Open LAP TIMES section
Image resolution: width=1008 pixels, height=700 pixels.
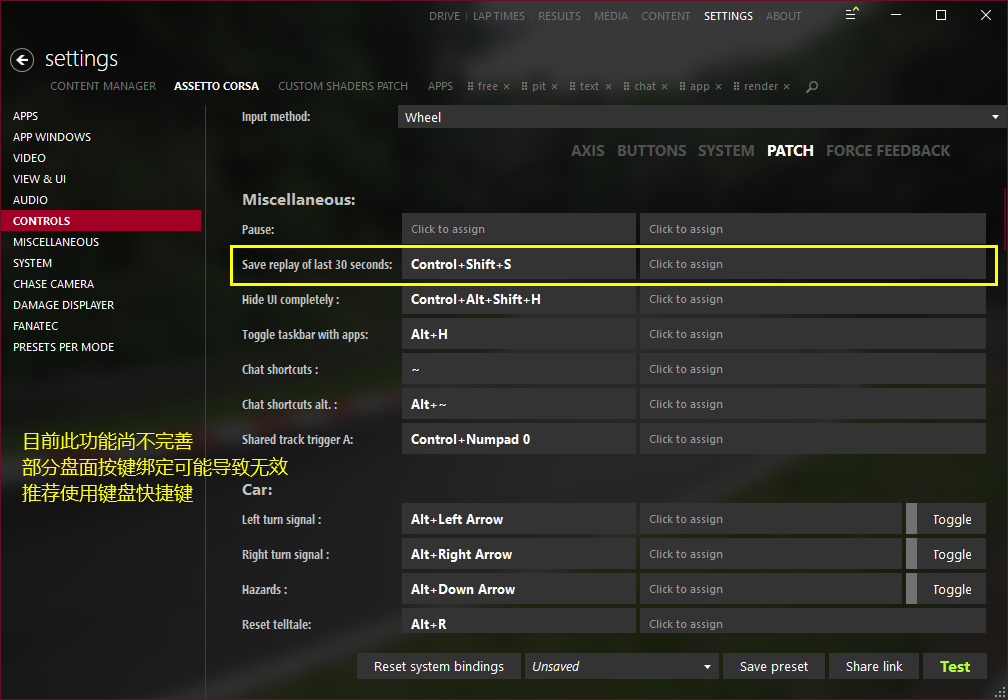tap(499, 16)
